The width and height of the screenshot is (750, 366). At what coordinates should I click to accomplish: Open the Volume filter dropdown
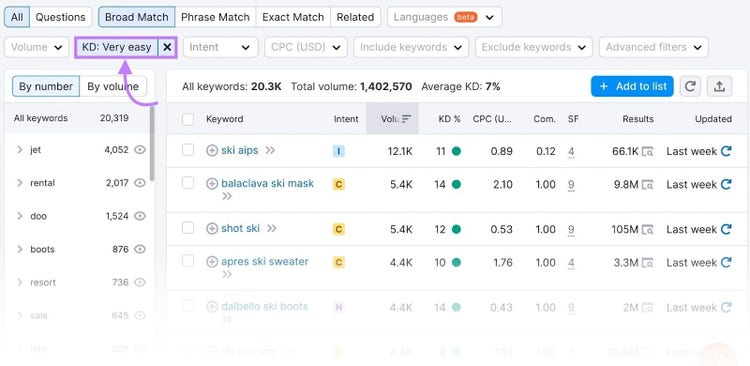click(x=37, y=47)
